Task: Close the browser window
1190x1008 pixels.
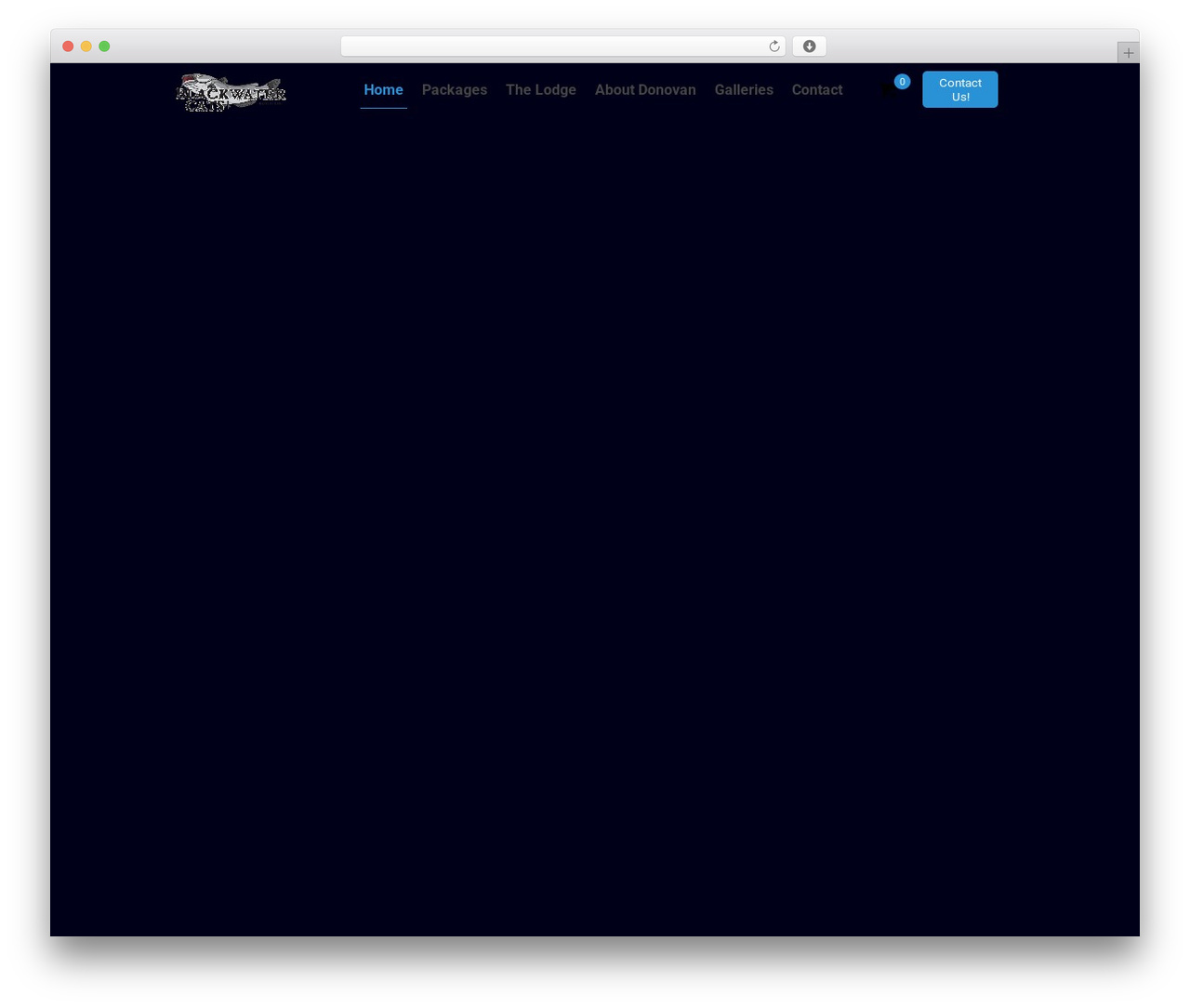Action: [x=68, y=46]
